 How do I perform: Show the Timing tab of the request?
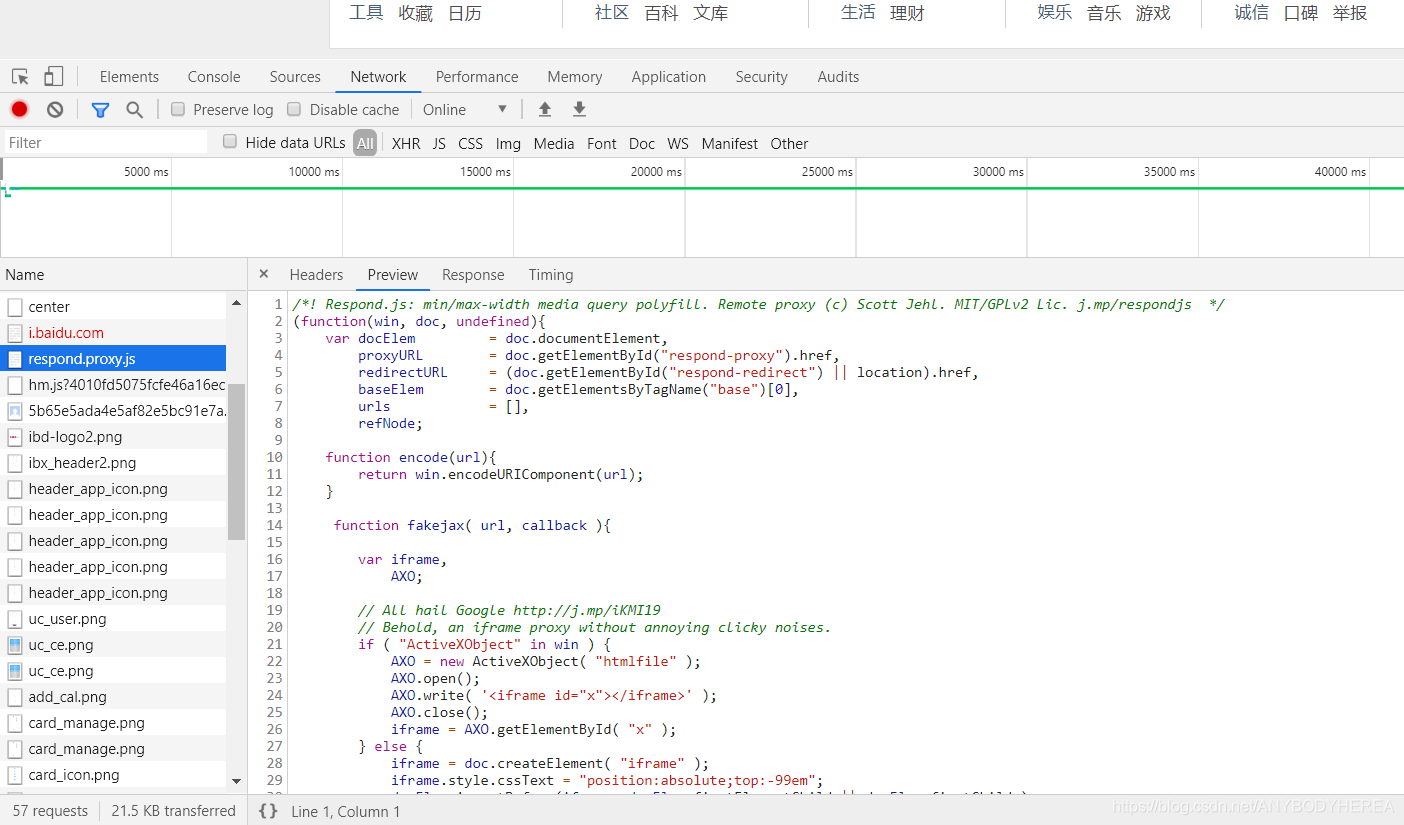coord(551,275)
